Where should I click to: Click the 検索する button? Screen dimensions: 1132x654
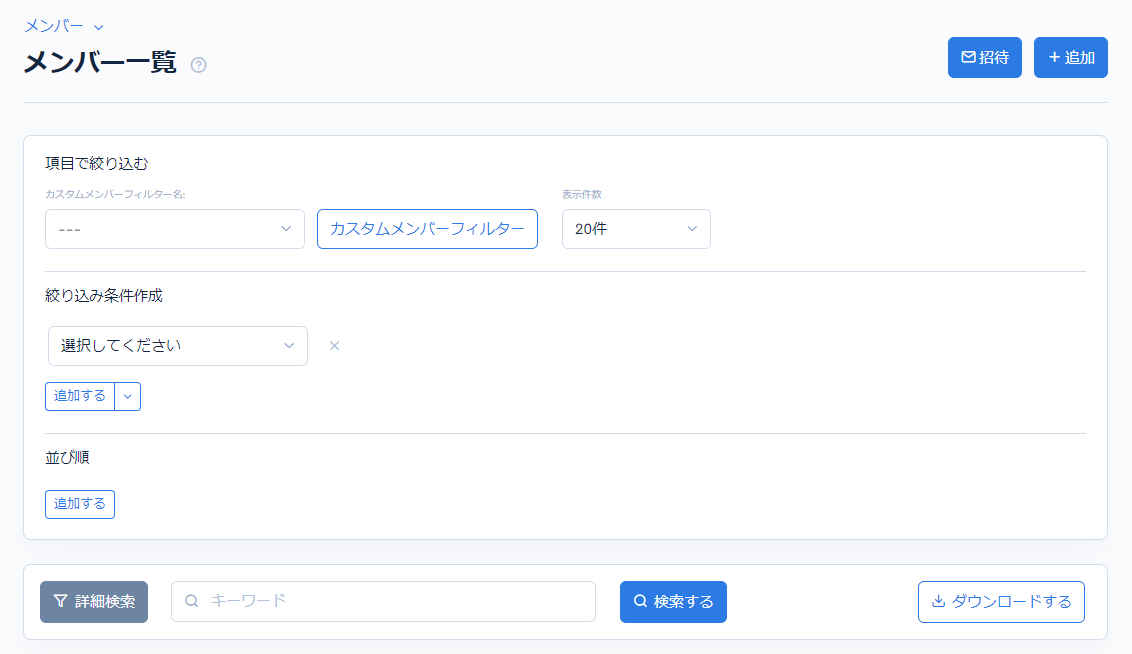click(673, 602)
